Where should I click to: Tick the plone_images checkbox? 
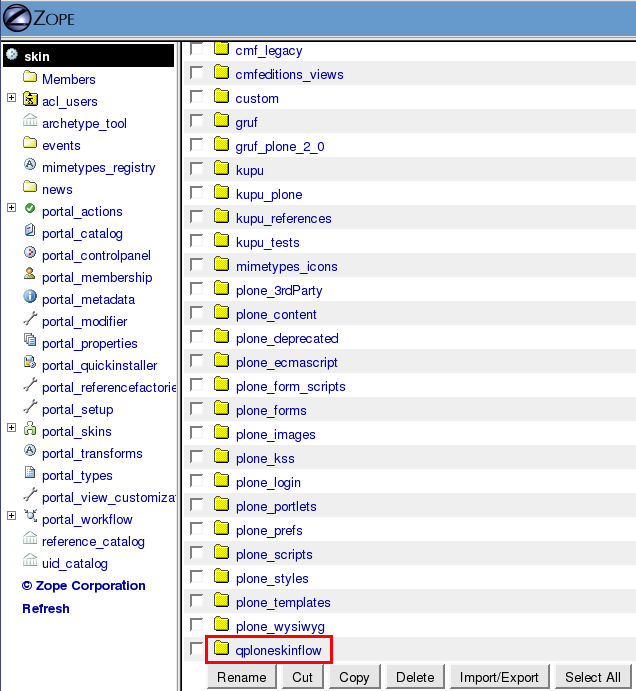pos(196,433)
